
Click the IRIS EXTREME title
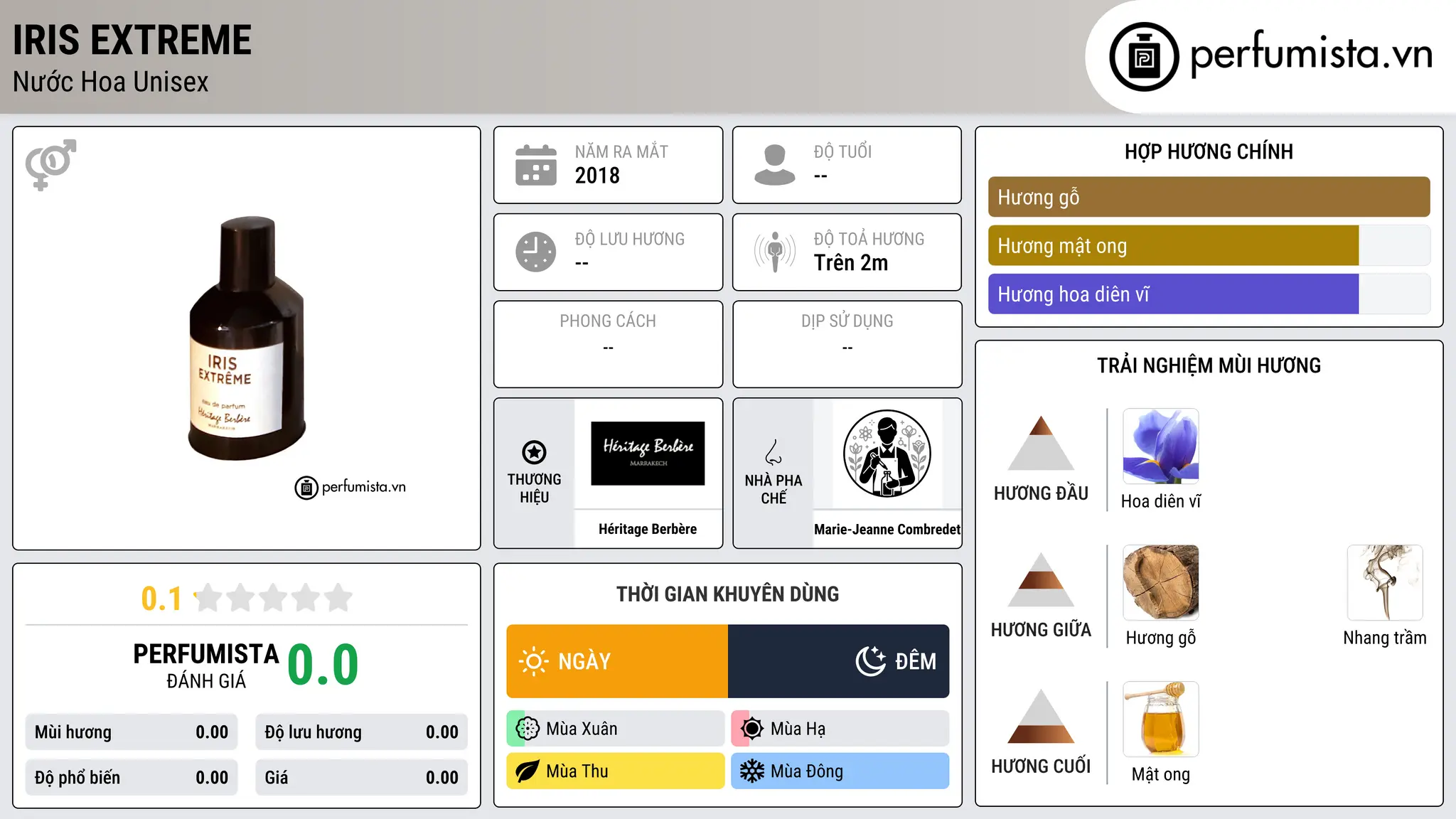click(x=132, y=40)
